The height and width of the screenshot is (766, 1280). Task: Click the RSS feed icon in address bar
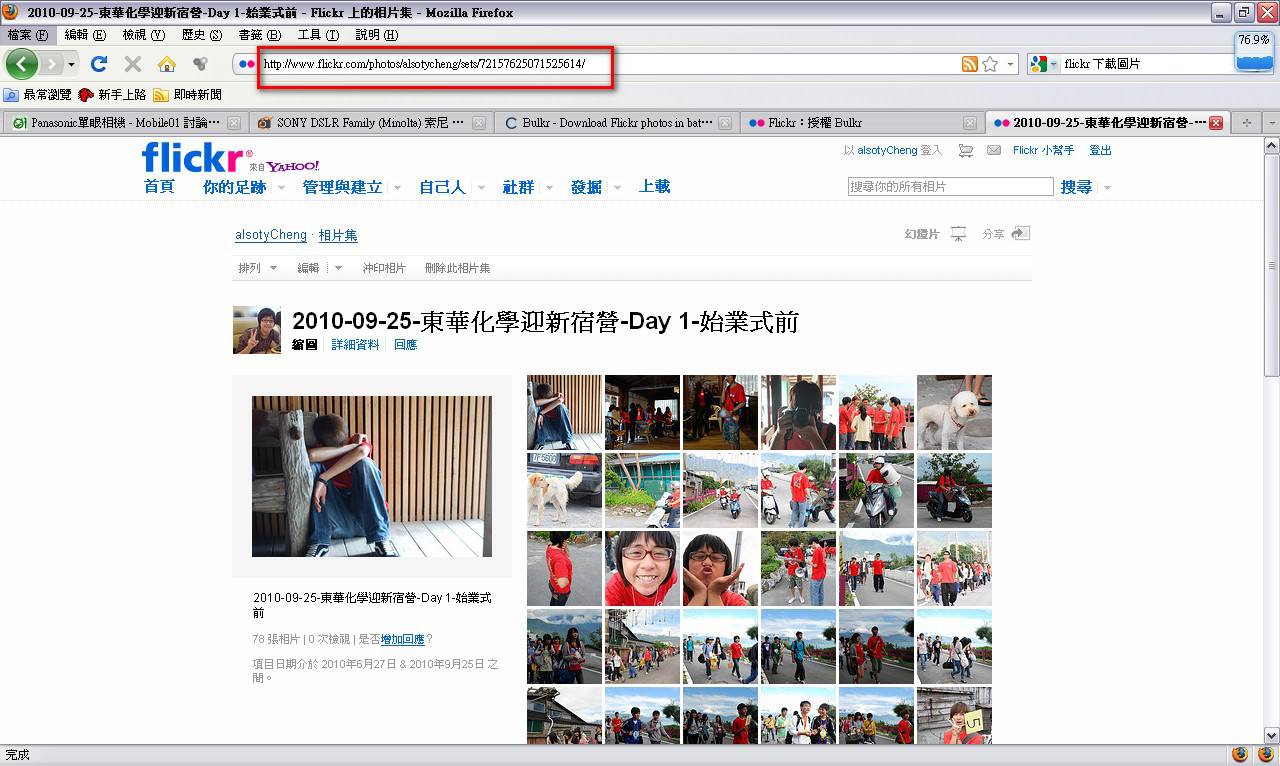[969, 64]
